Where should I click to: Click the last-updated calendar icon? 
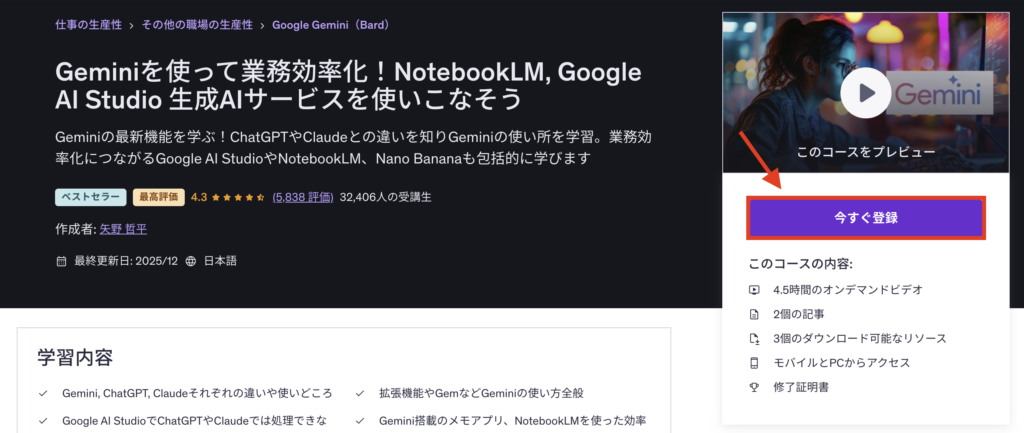[61, 261]
